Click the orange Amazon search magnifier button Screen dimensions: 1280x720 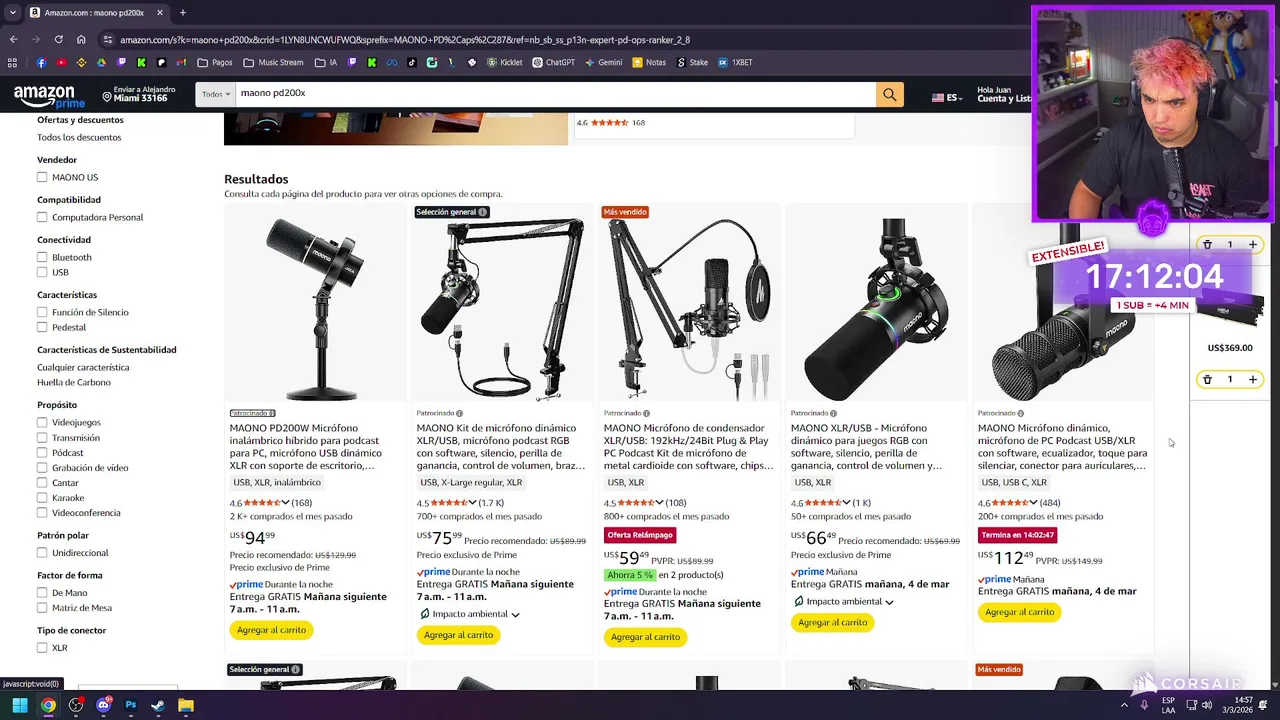click(889, 95)
